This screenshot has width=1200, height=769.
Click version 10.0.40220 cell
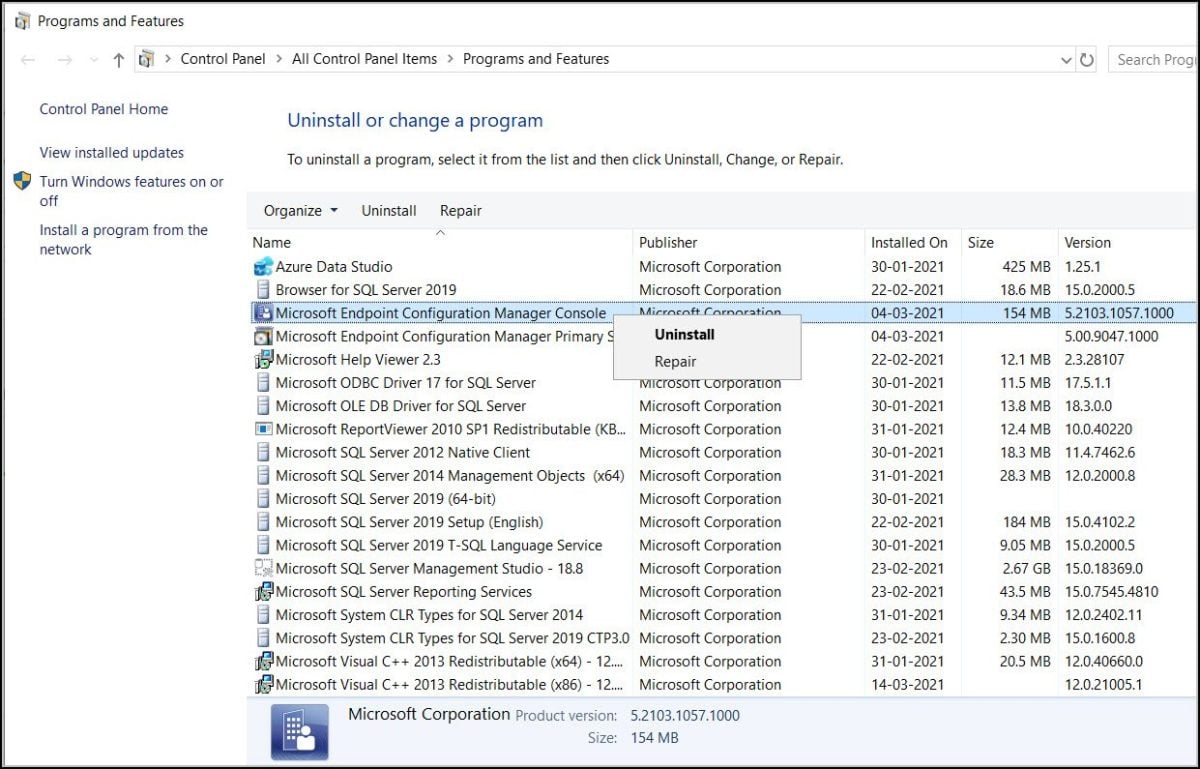1101,429
